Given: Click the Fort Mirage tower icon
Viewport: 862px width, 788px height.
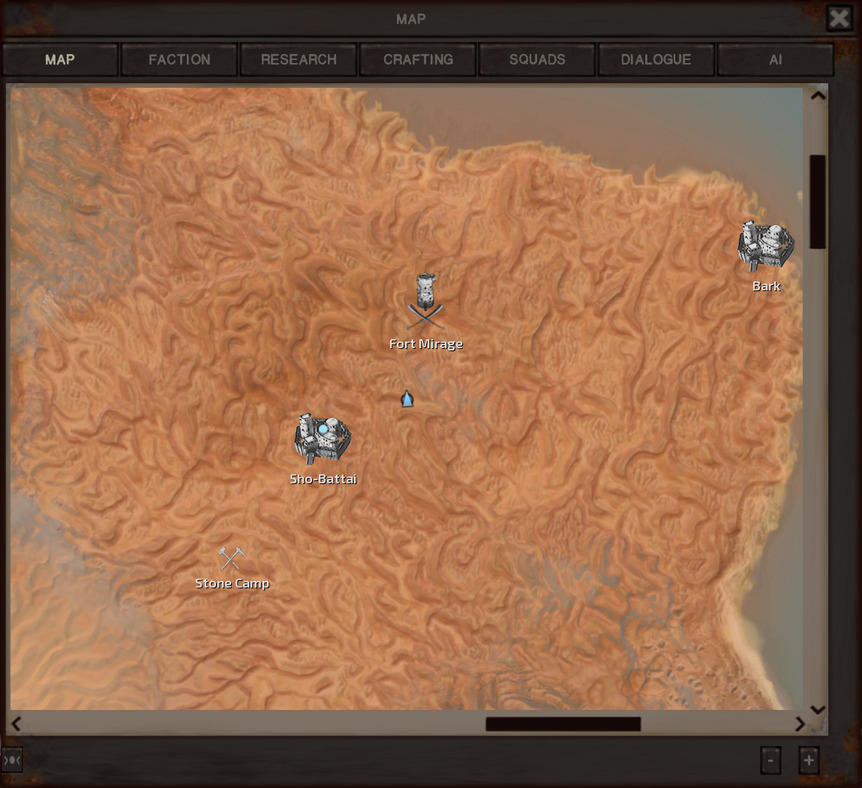Looking at the screenshot, I should 426,290.
